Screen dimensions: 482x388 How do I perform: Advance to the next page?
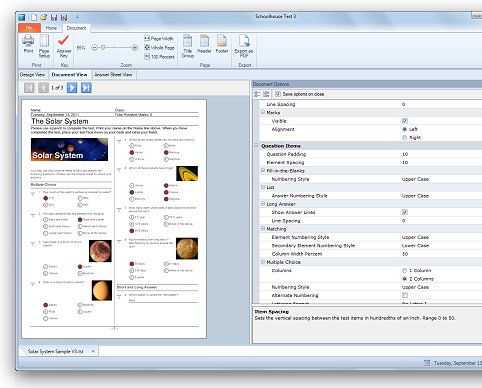point(72,88)
